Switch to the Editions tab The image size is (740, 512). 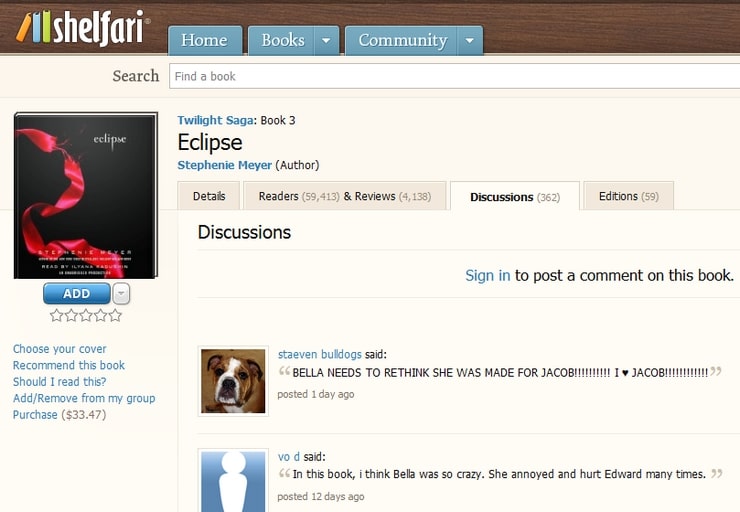[x=629, y=196]
